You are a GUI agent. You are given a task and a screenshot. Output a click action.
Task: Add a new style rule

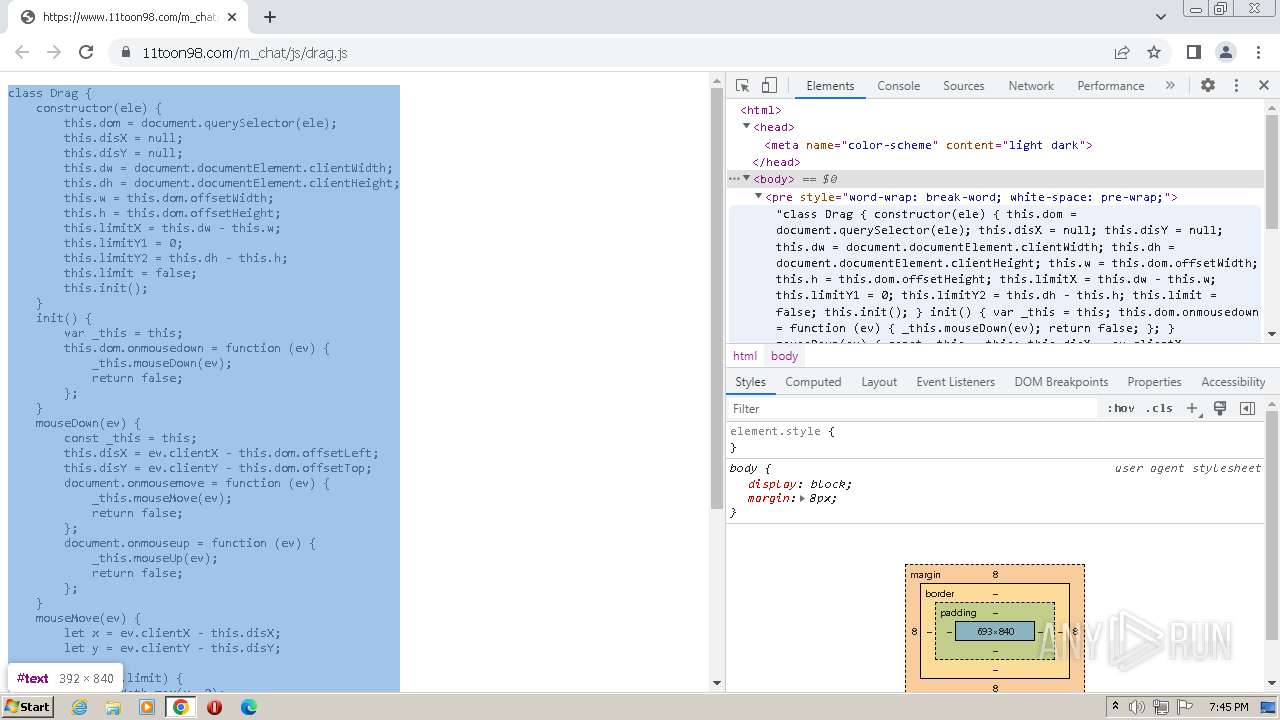tap(1192, 408)
